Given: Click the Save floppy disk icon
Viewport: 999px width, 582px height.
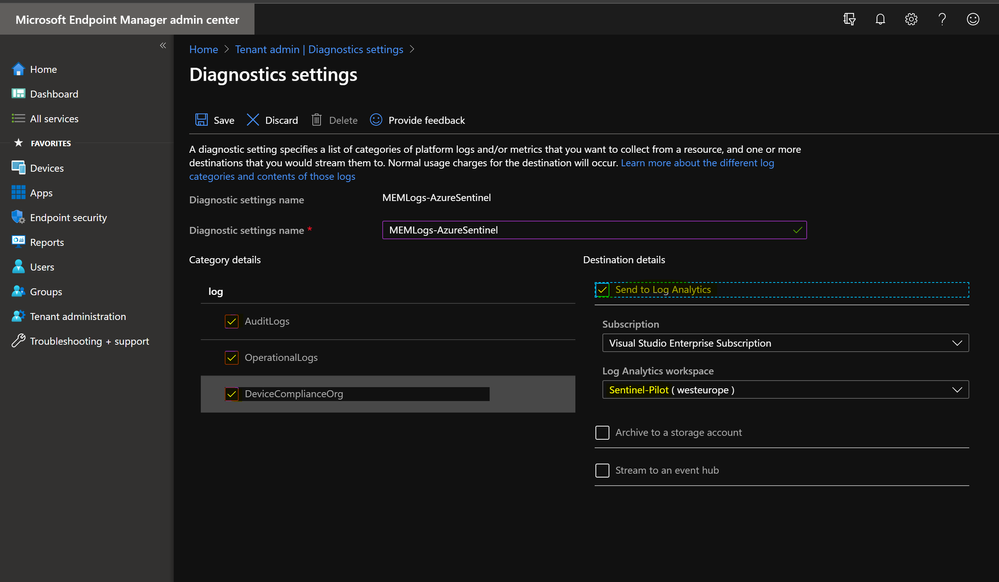Looking at the screenshot, I should (201, 120).
